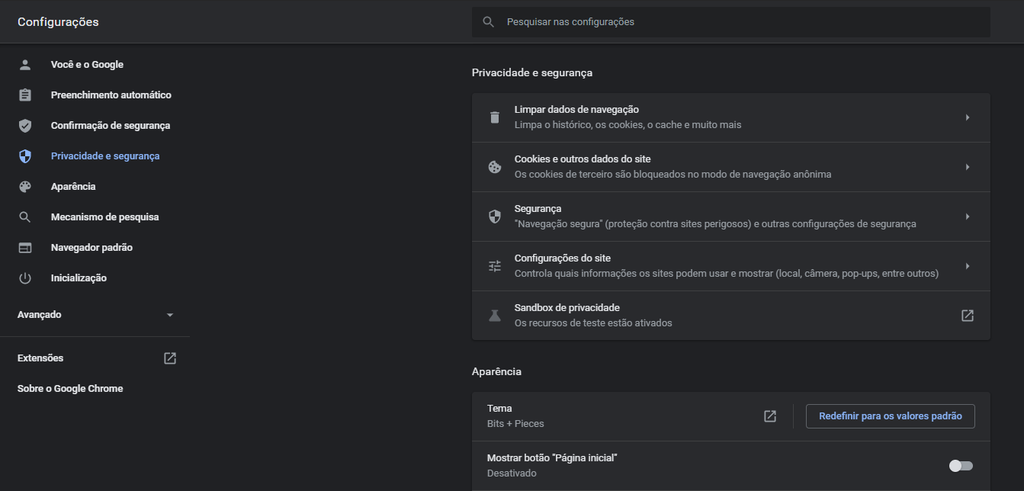The height and width of the screenshot is (491, 1024).
Task: Click Redefinir para os valores padrão button
Action: pyautogui.click(x=890, y=416)
